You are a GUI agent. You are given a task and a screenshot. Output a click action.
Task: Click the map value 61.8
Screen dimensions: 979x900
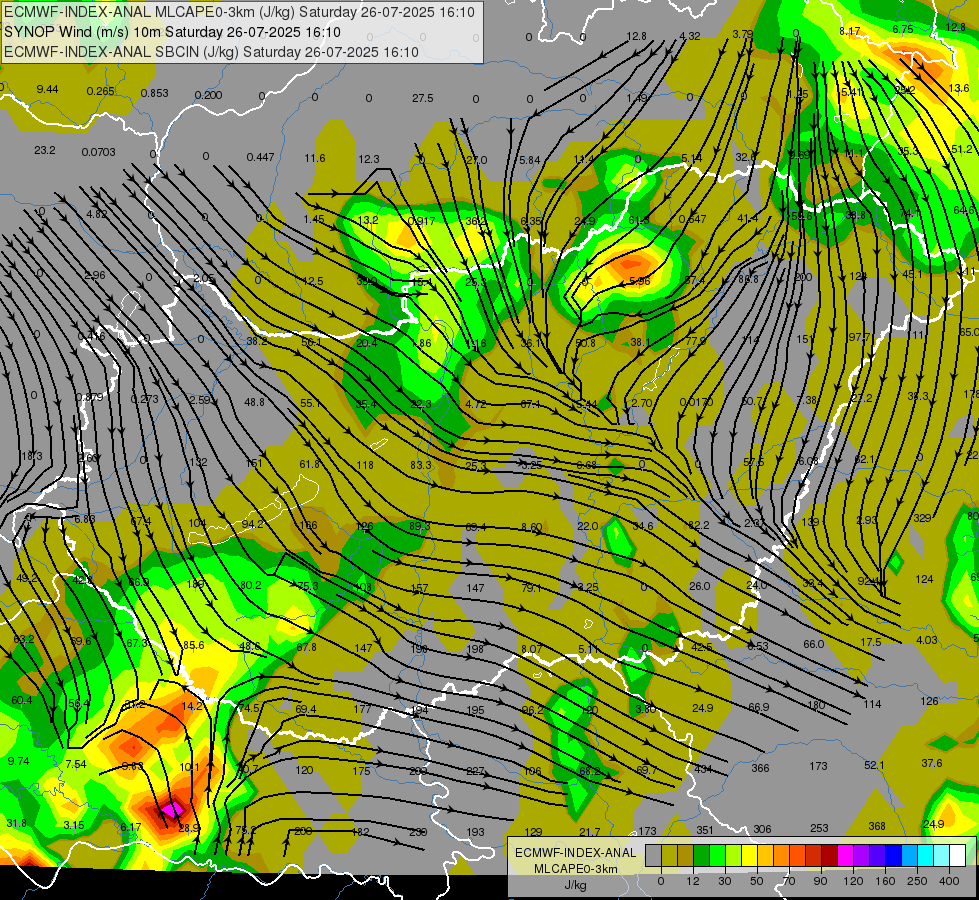310,463
